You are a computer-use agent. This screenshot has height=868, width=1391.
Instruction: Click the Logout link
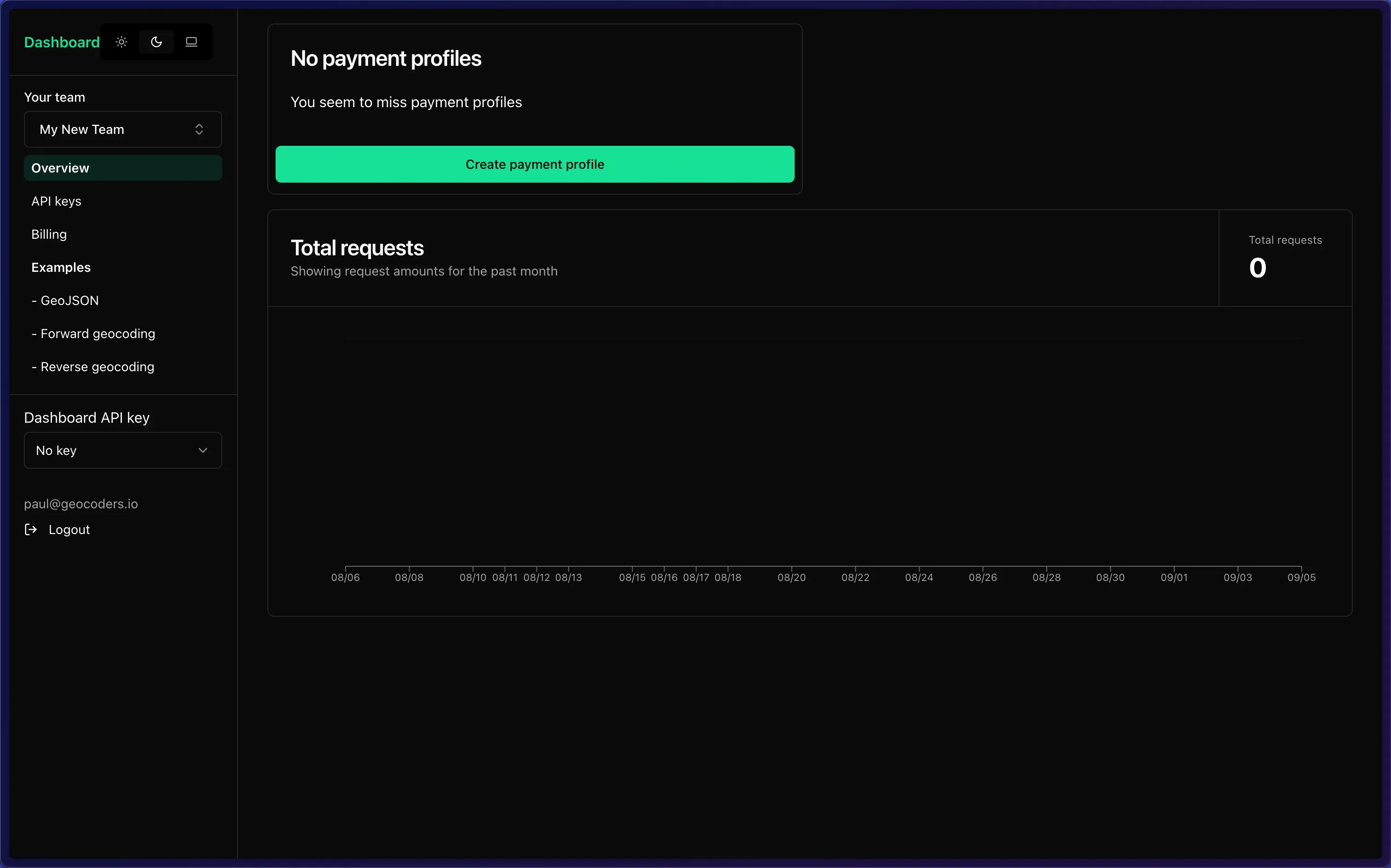pos(69,529)
